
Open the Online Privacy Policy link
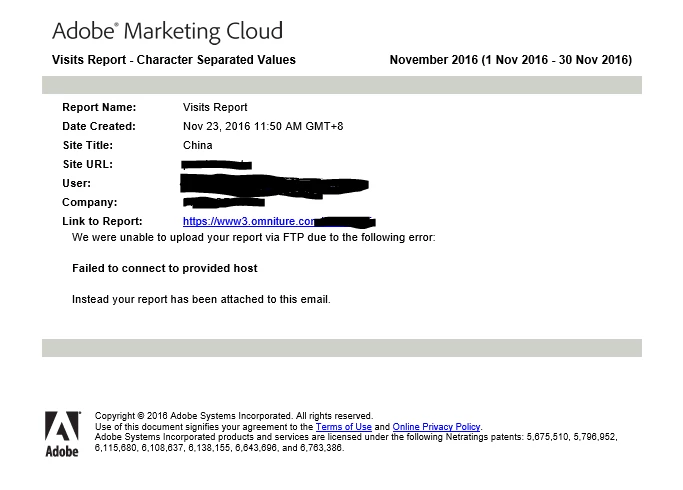(x=436, y=427)
